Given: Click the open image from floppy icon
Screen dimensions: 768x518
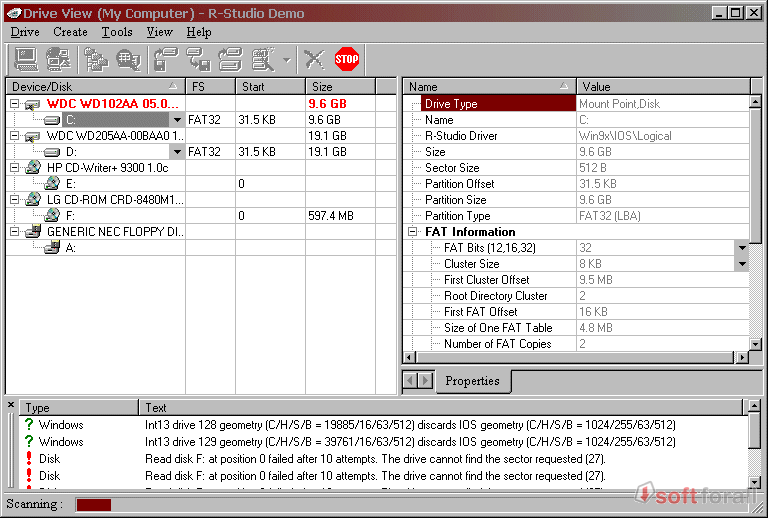Looking at the screenshot, I should coord(166,60).
